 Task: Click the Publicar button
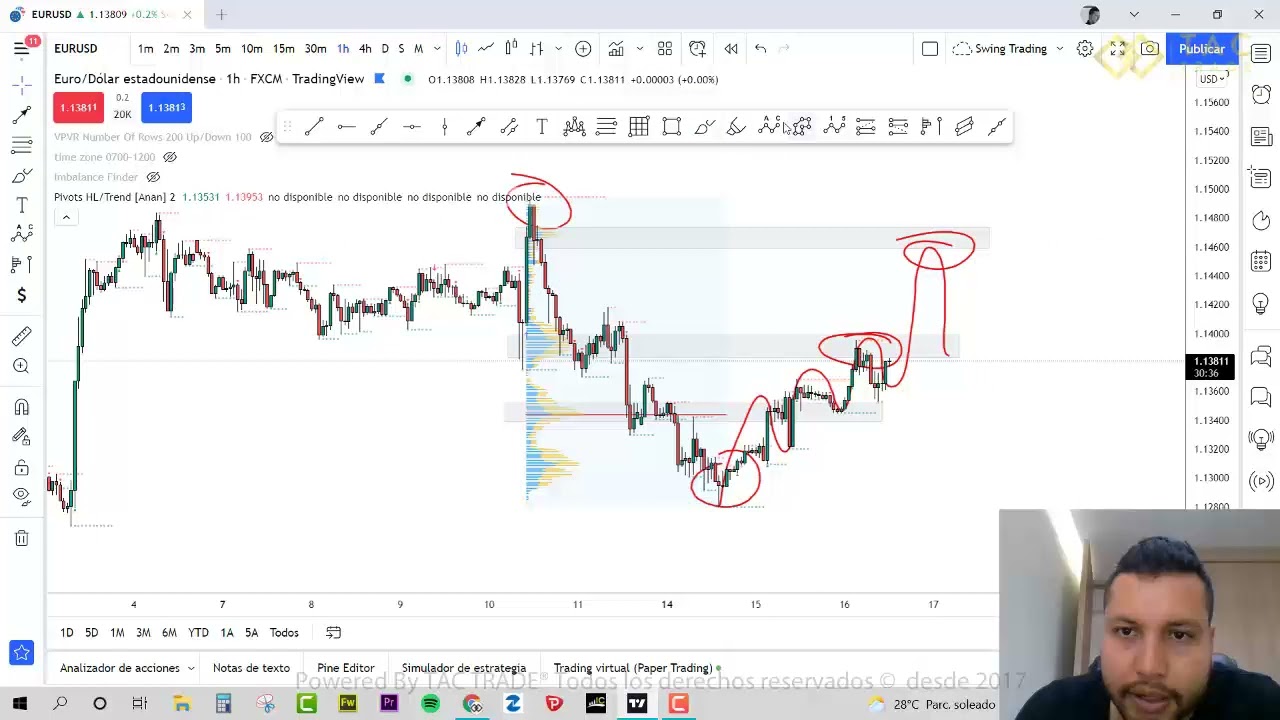coord(1201,48)
